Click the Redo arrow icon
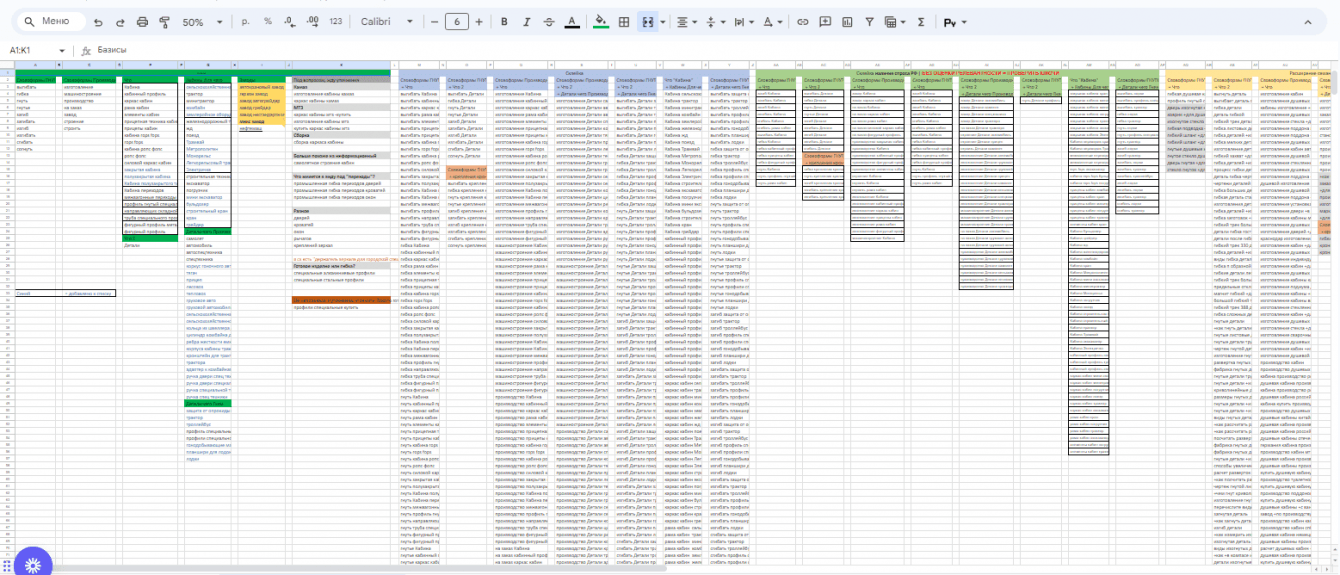Viewport: 1340px width, 575px height. click(120, 21)
